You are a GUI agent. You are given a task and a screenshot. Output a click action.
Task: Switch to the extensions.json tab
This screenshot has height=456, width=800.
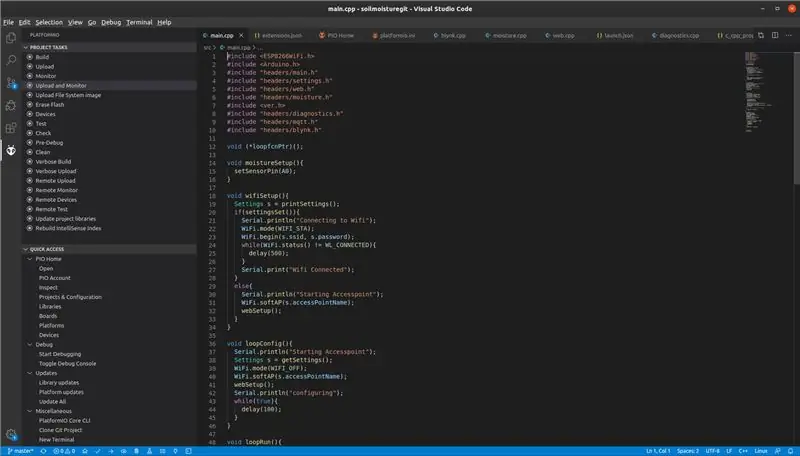point(278,35)
